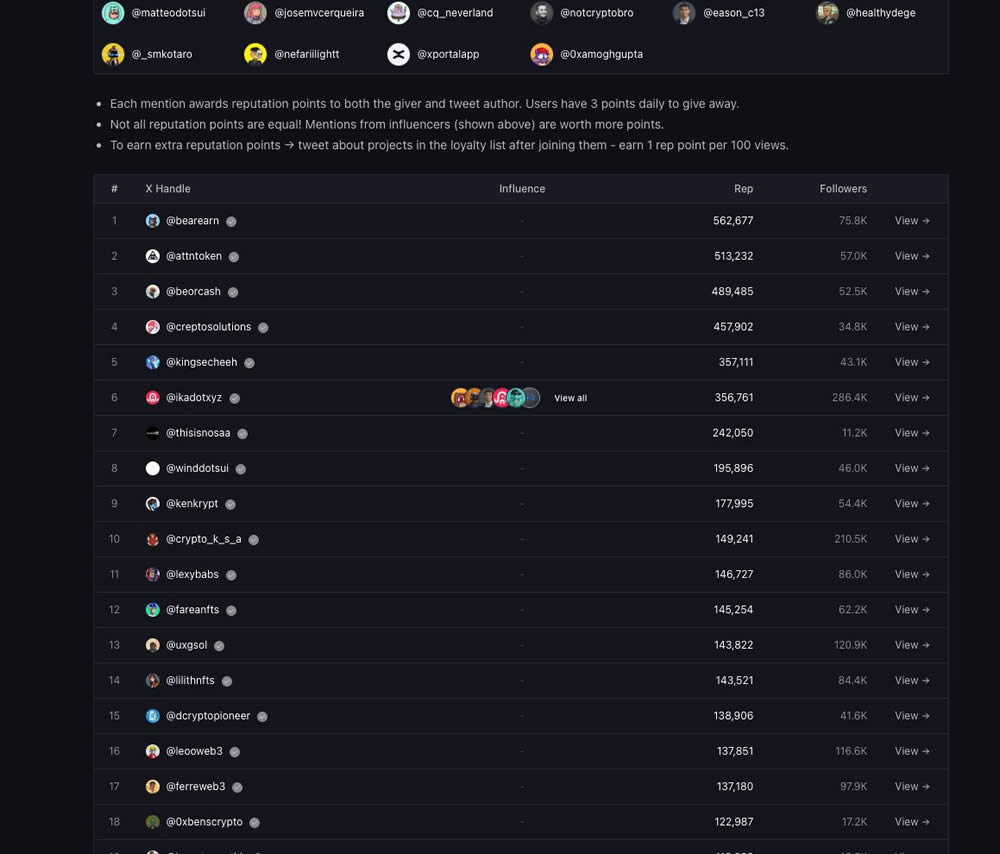Select the @thisisnosaa handle in the table

(198, 433)
